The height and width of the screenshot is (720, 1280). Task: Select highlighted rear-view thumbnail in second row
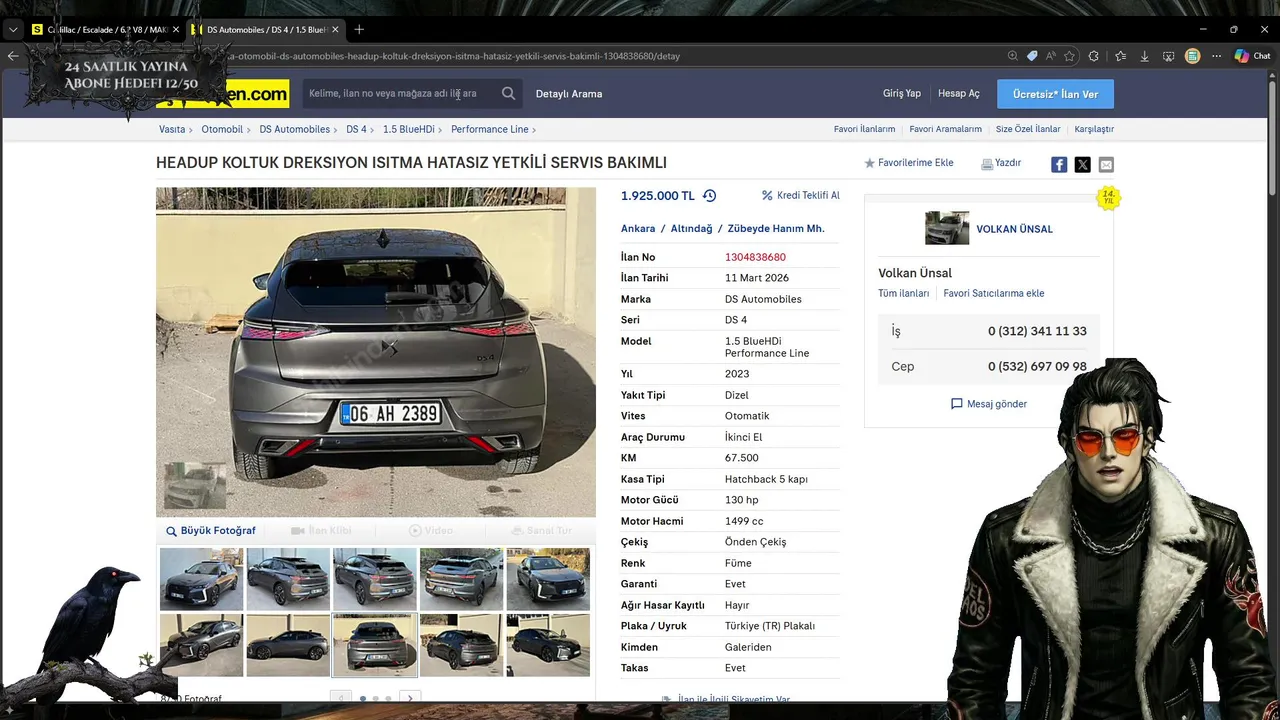[x=375, y=645]
